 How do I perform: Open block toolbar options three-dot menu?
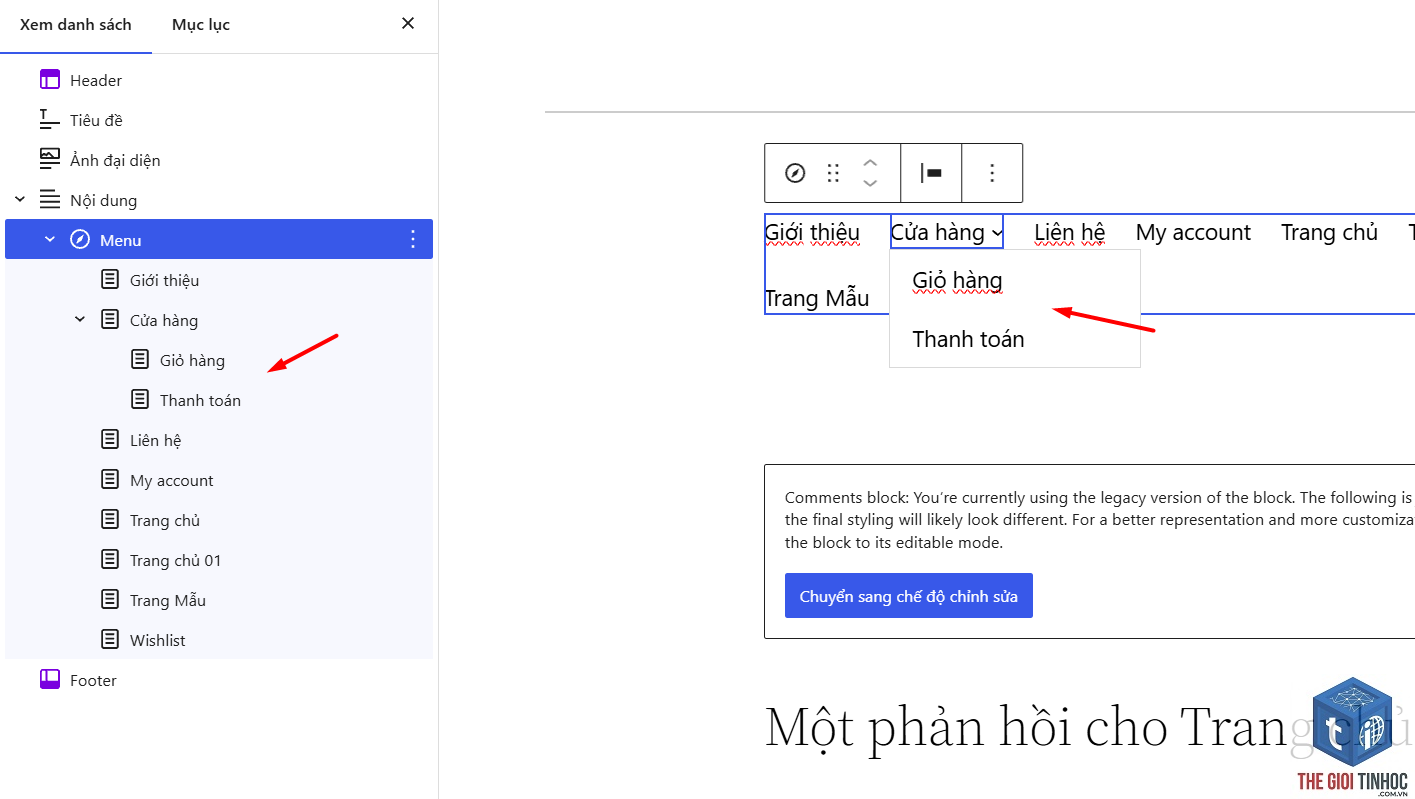(x=992, y=173)
